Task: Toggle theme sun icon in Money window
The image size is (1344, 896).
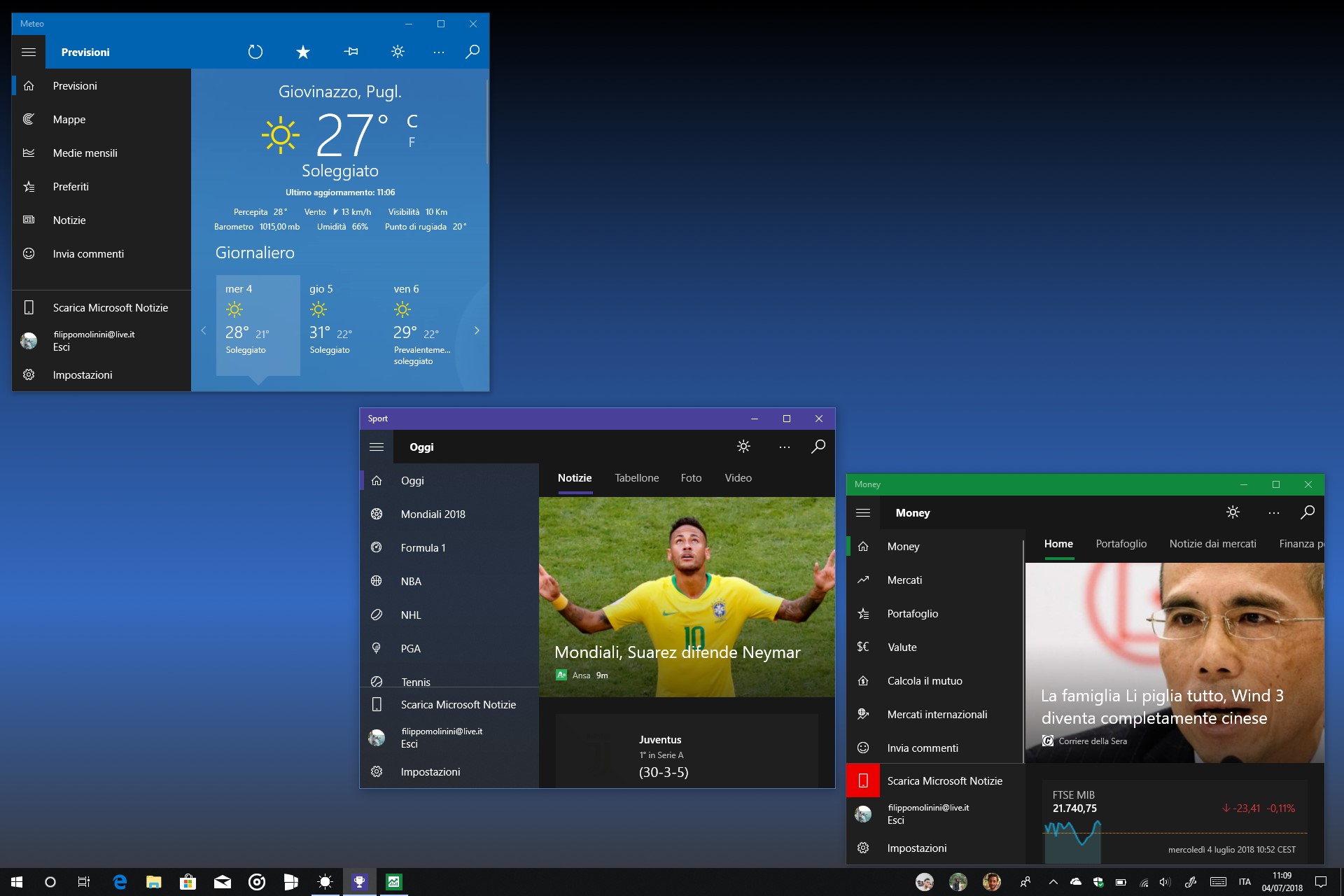Action: coord(1233,512)
